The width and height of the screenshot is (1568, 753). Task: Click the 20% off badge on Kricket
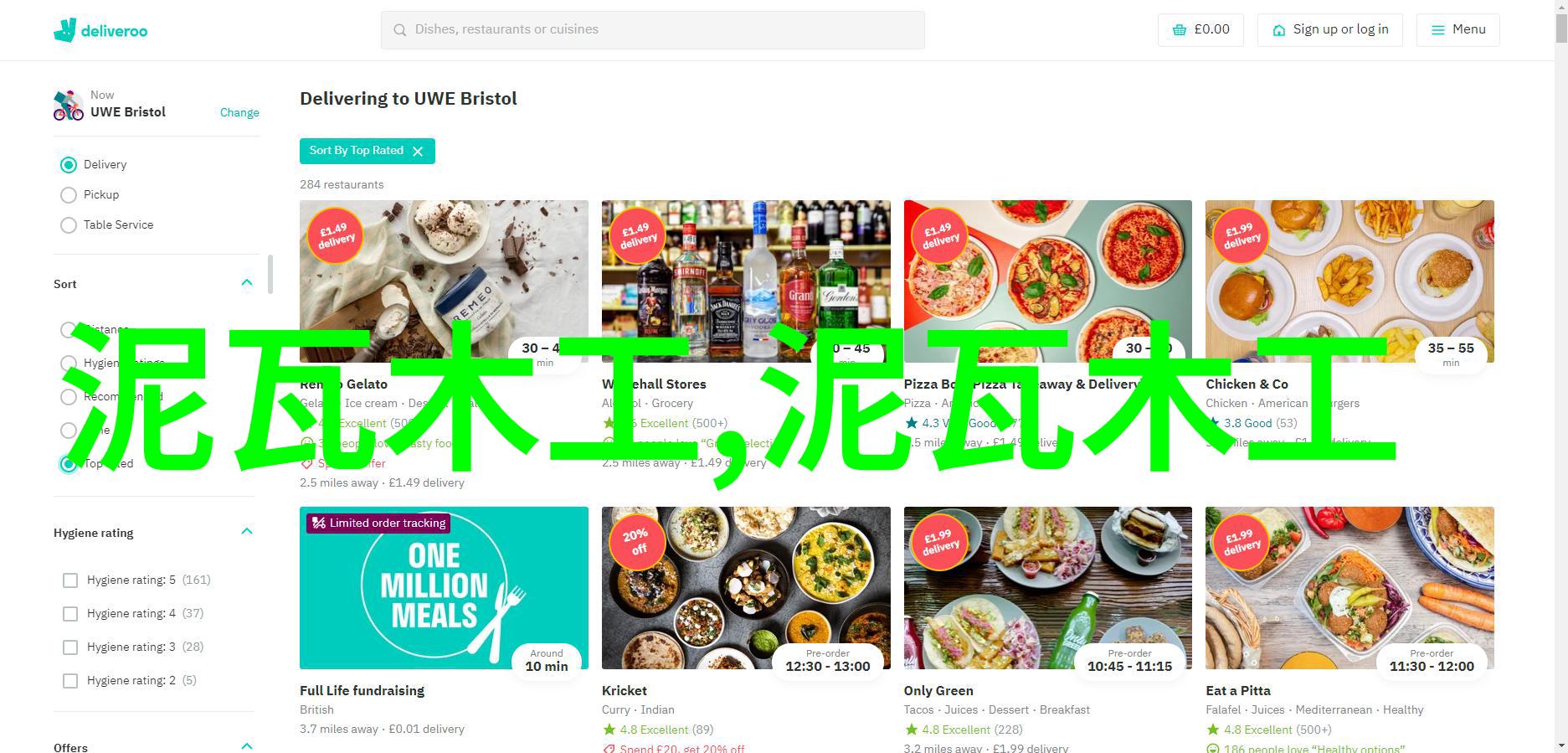click(637, 542)
